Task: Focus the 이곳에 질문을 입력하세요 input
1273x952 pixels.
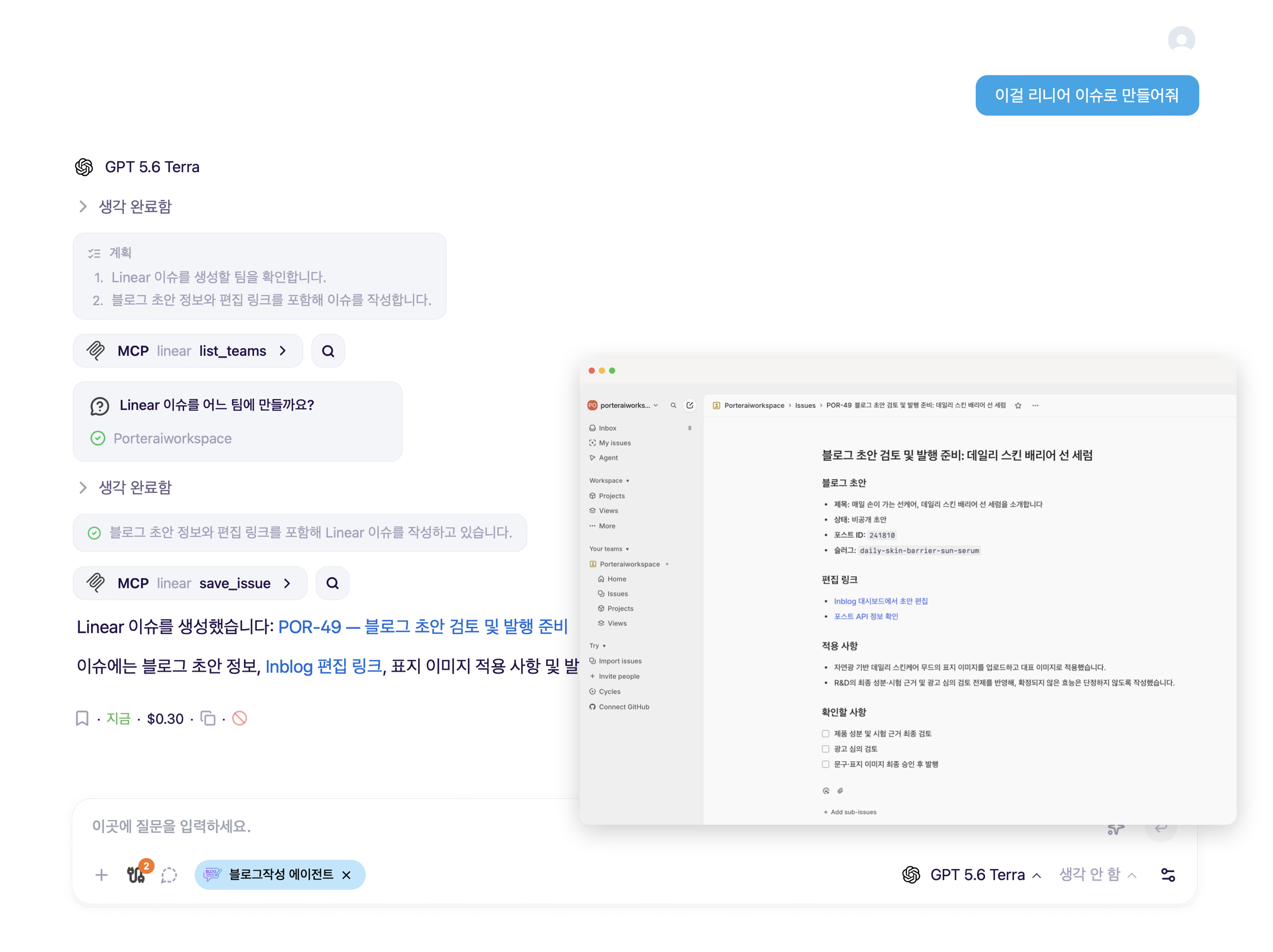Action: pyautogui.click(x=322, y=826)
